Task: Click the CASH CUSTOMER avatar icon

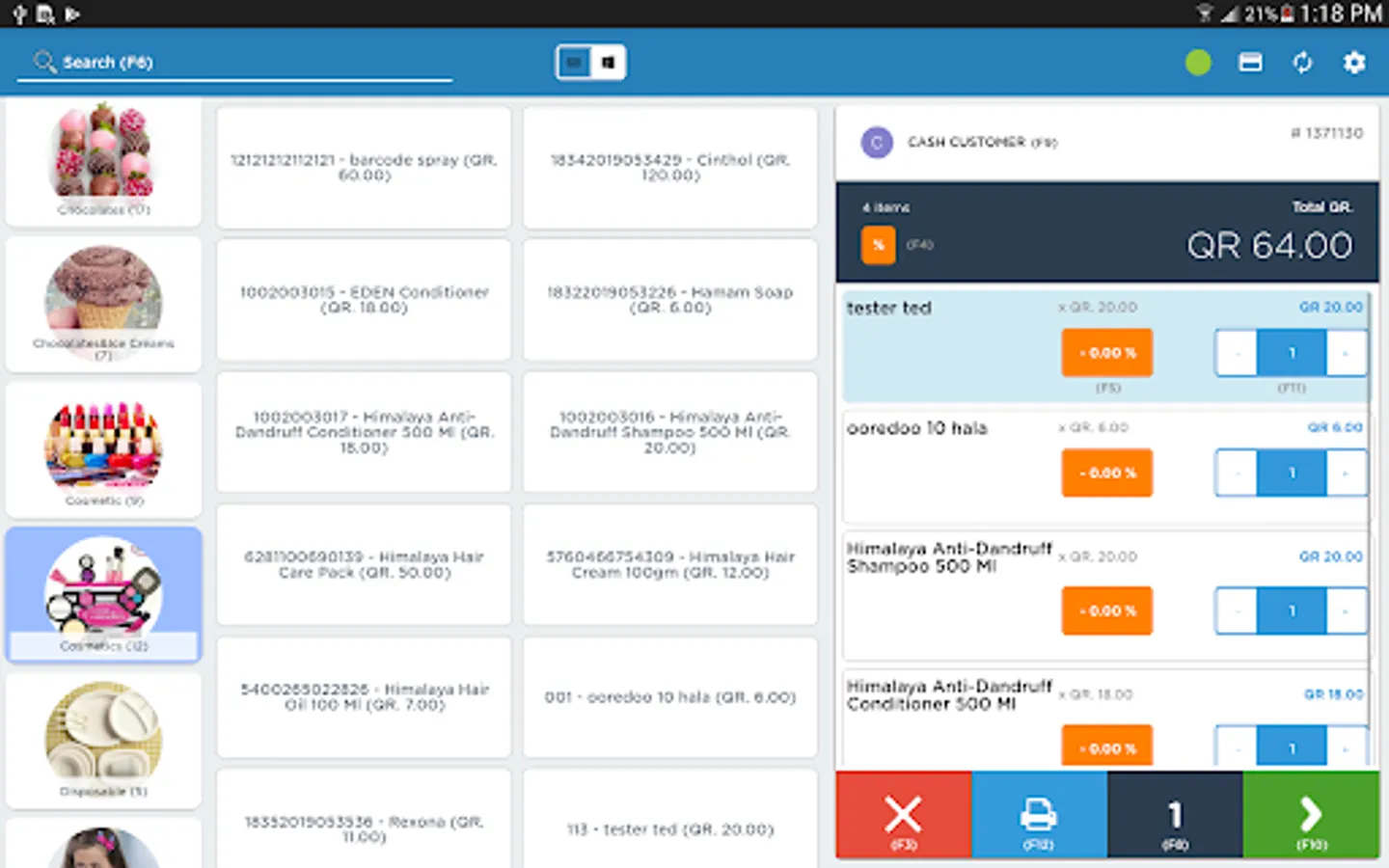Action: [x=876, y=143]
